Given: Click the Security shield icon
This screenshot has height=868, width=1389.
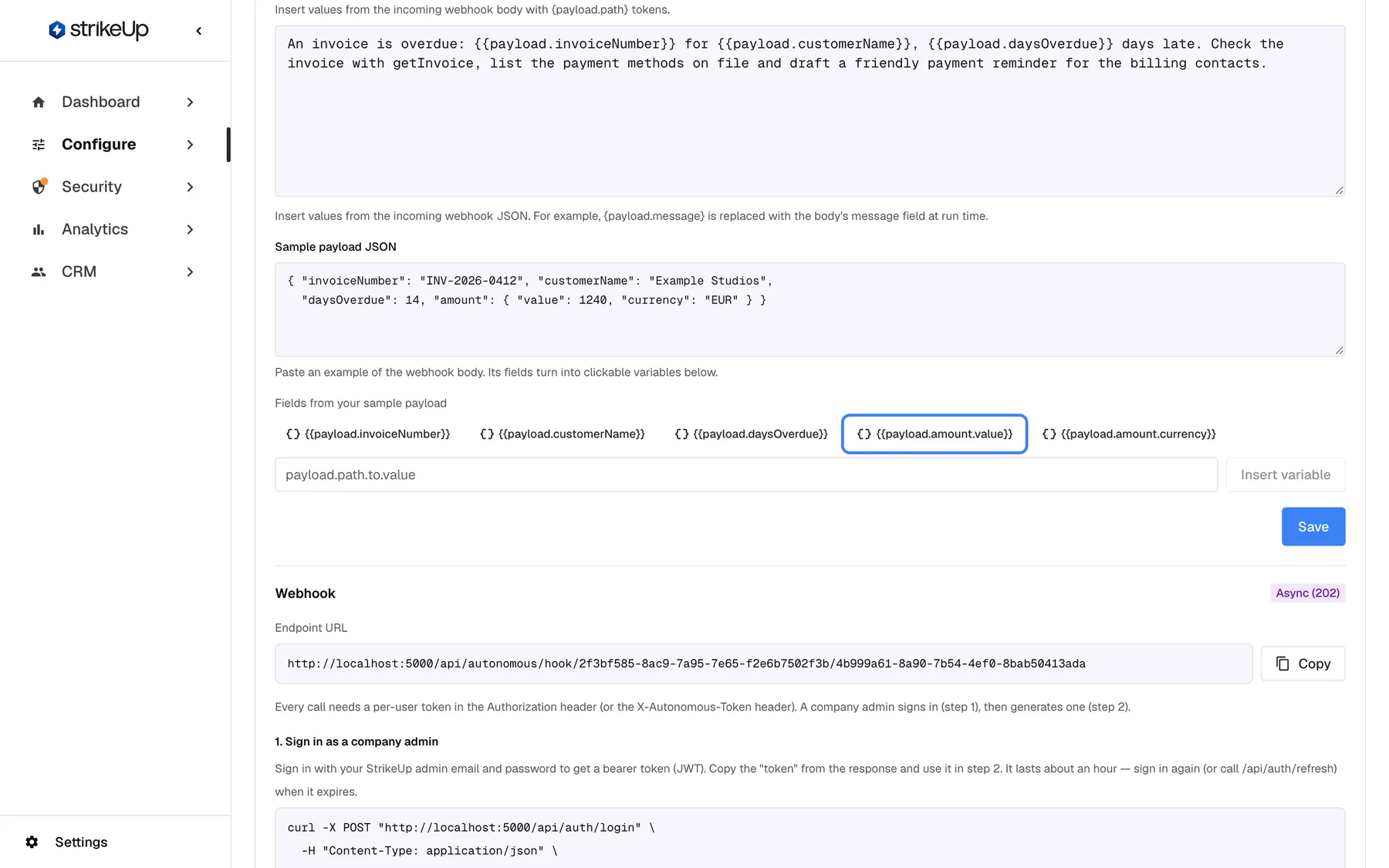Looking at the screenshot, I should click(x=39, y=187).
